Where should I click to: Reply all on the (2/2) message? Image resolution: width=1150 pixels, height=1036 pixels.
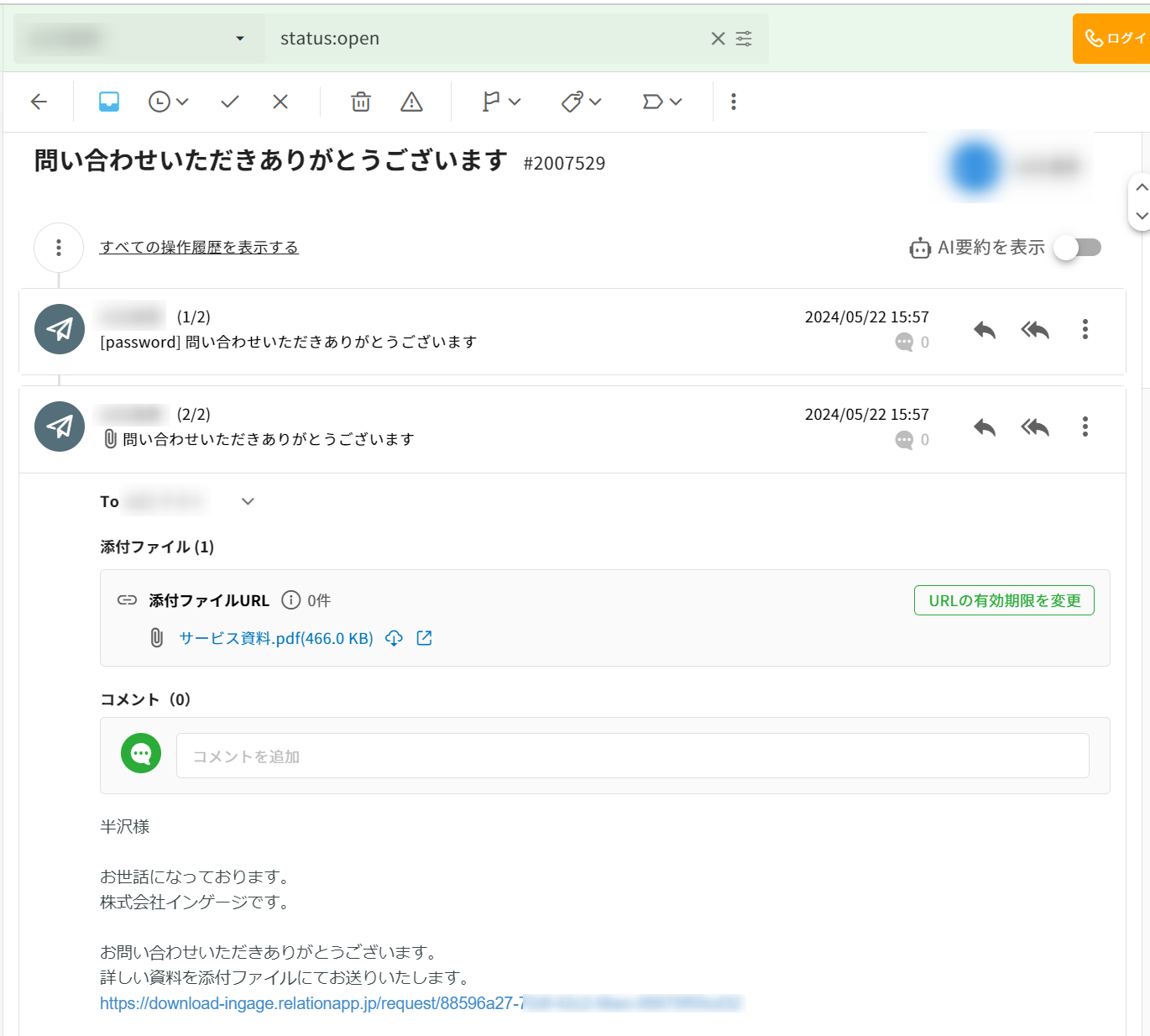pyautogui.click(x=1035, y=427)
